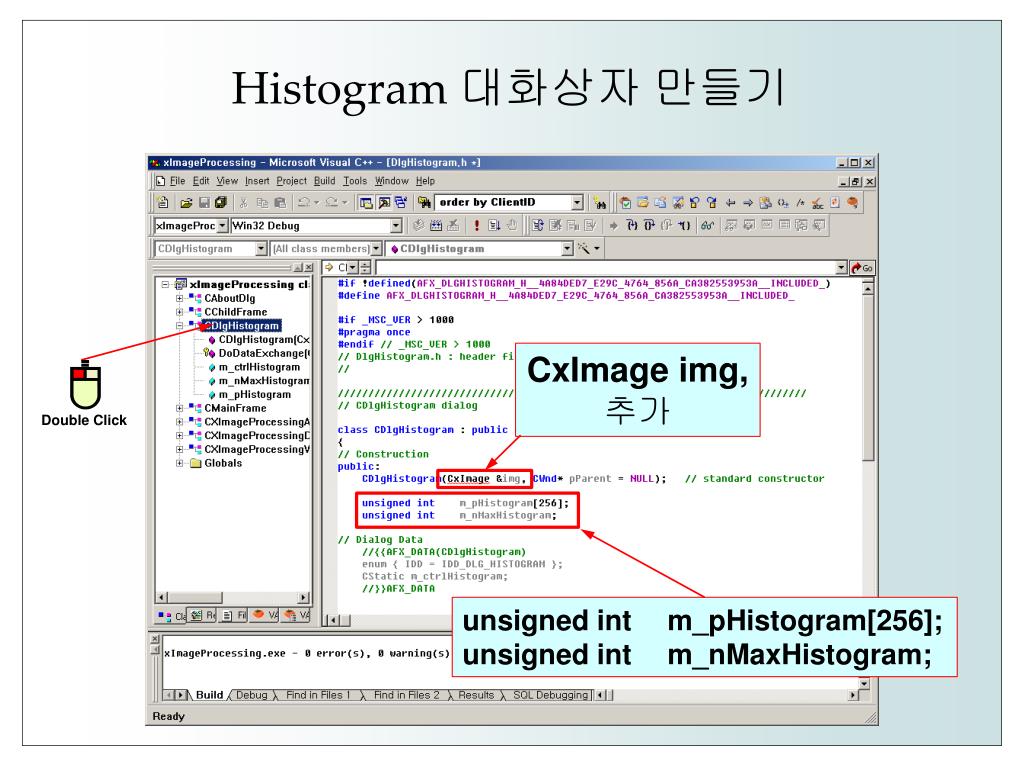Viewport: 1024px width, 768px height.
Task: Click the New Text File toolbar icon
Action: pos(163,203)
